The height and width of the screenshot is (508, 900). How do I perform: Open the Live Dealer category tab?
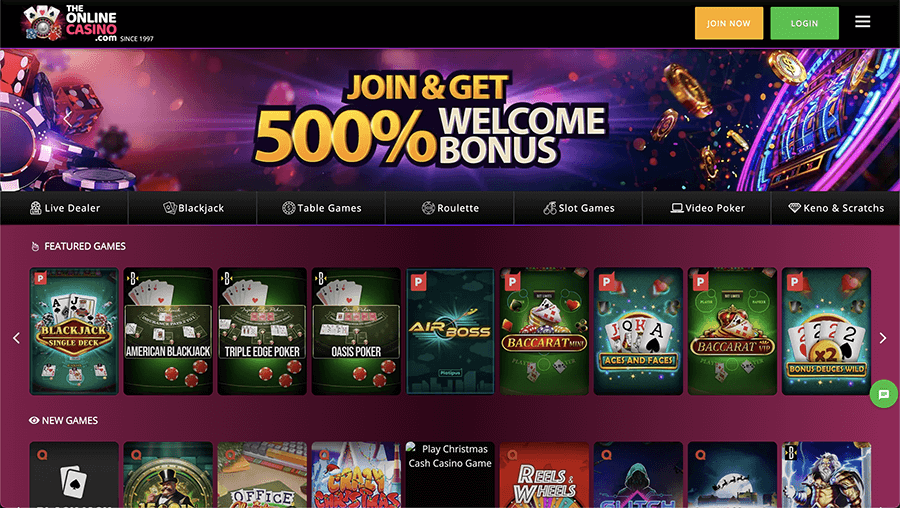pos(64,208)
